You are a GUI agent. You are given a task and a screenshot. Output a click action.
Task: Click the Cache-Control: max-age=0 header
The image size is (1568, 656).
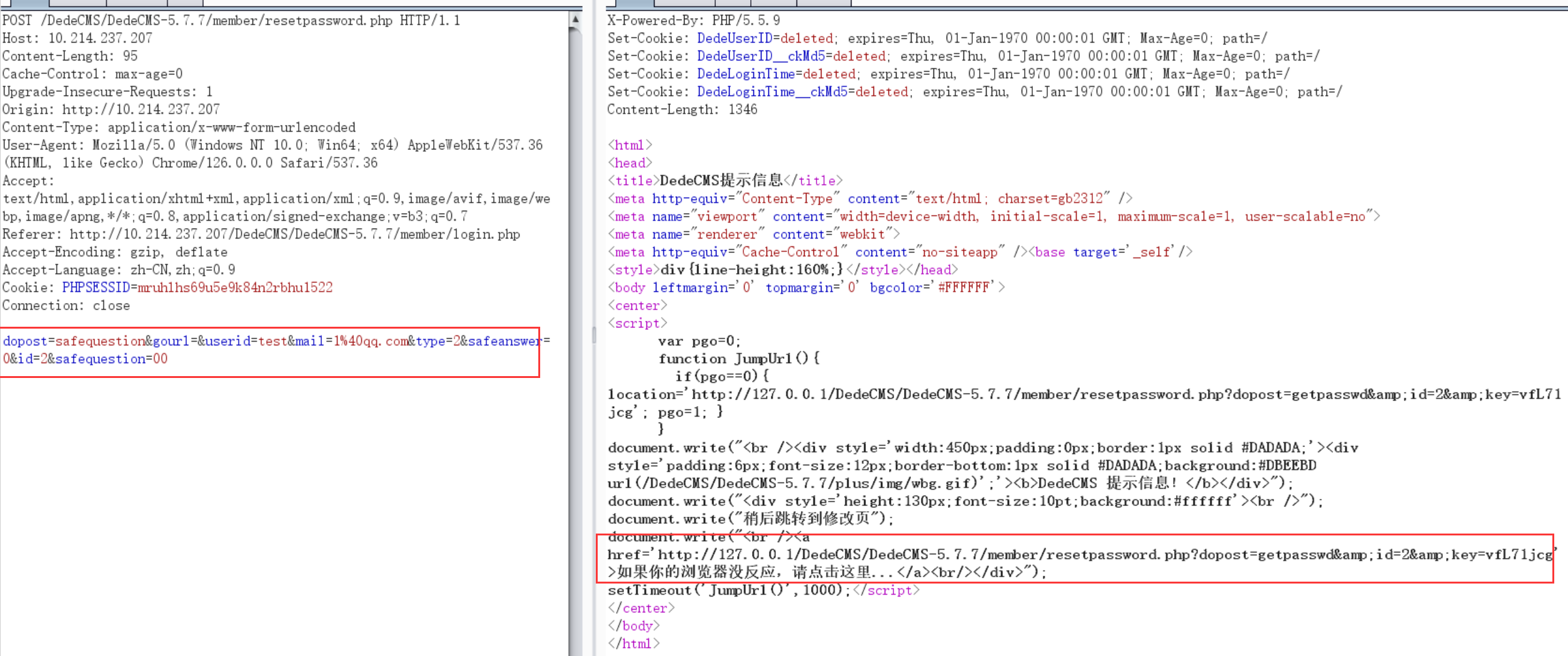point(93,74)
